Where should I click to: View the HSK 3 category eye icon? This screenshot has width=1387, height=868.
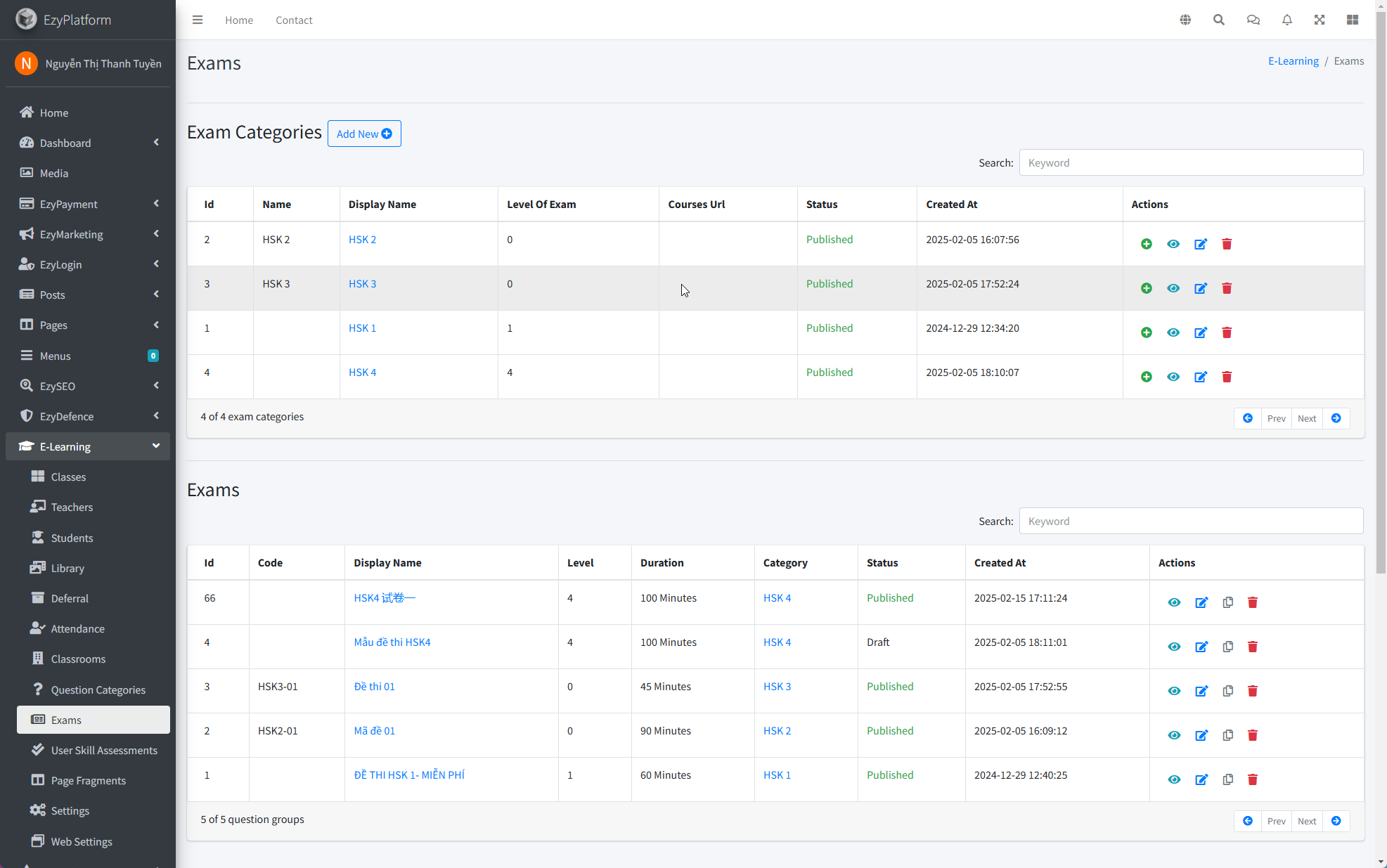coord(1173,288)
